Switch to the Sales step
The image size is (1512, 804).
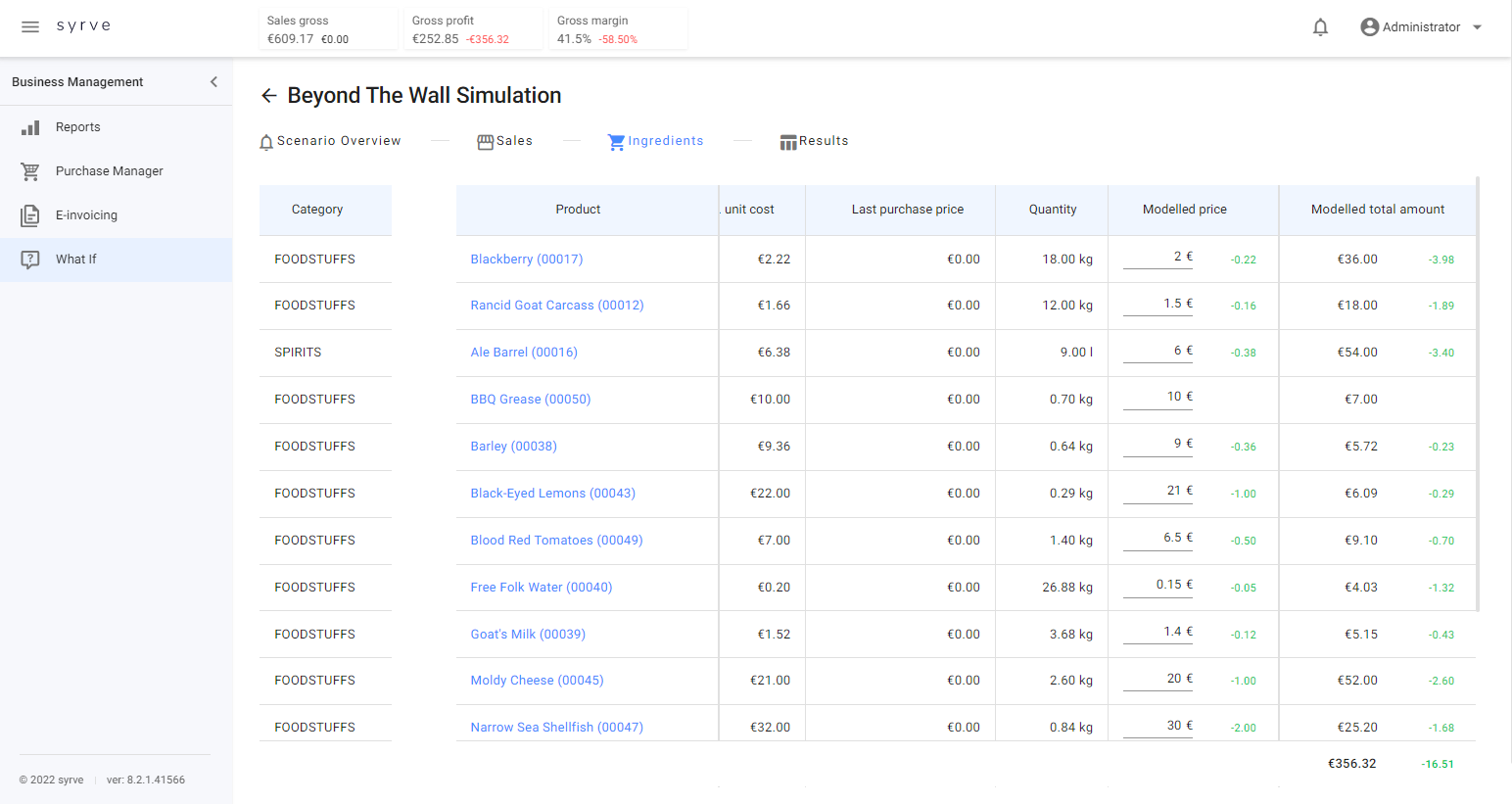coord(505,141)
